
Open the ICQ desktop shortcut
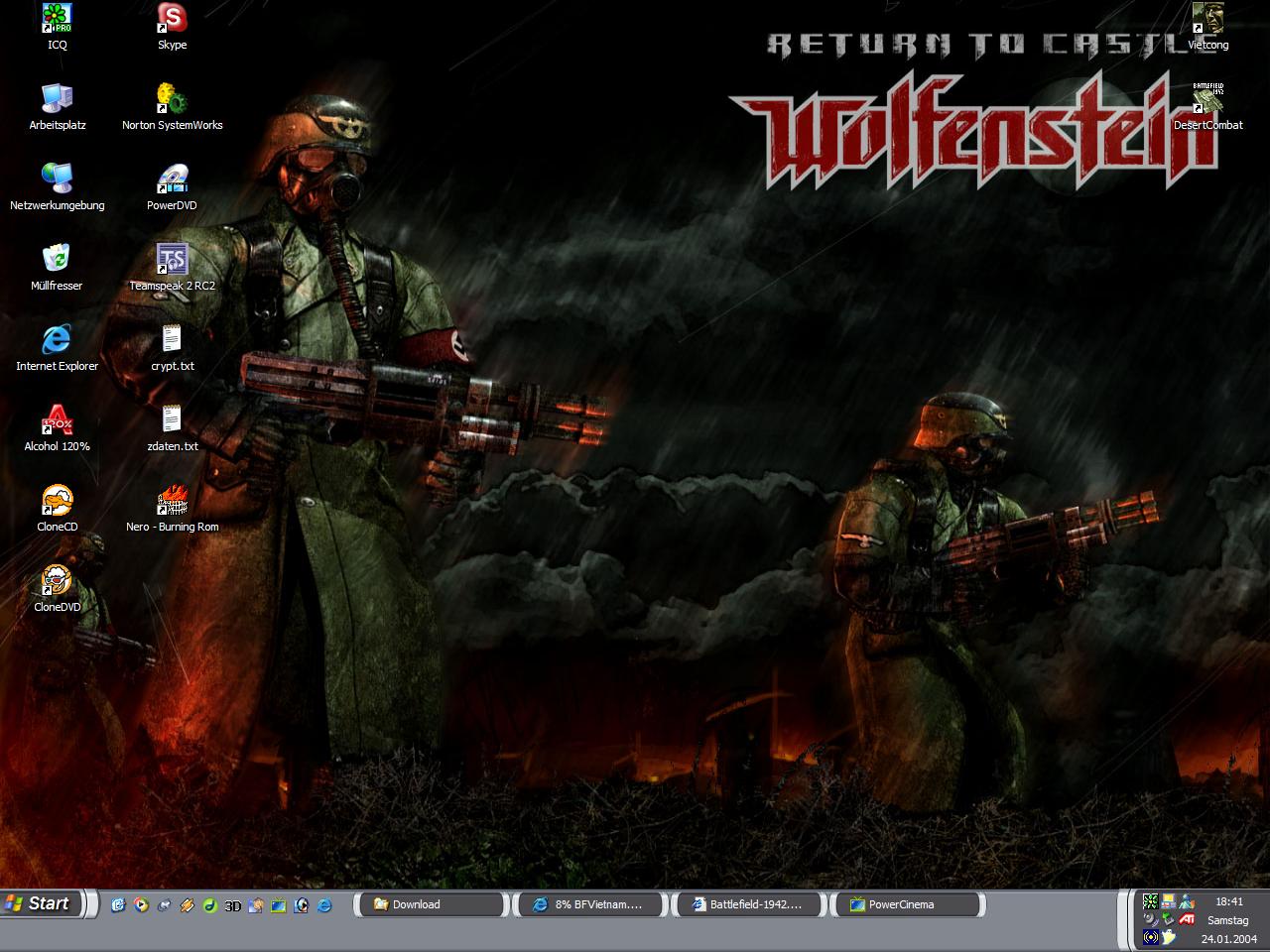point(58,19)
